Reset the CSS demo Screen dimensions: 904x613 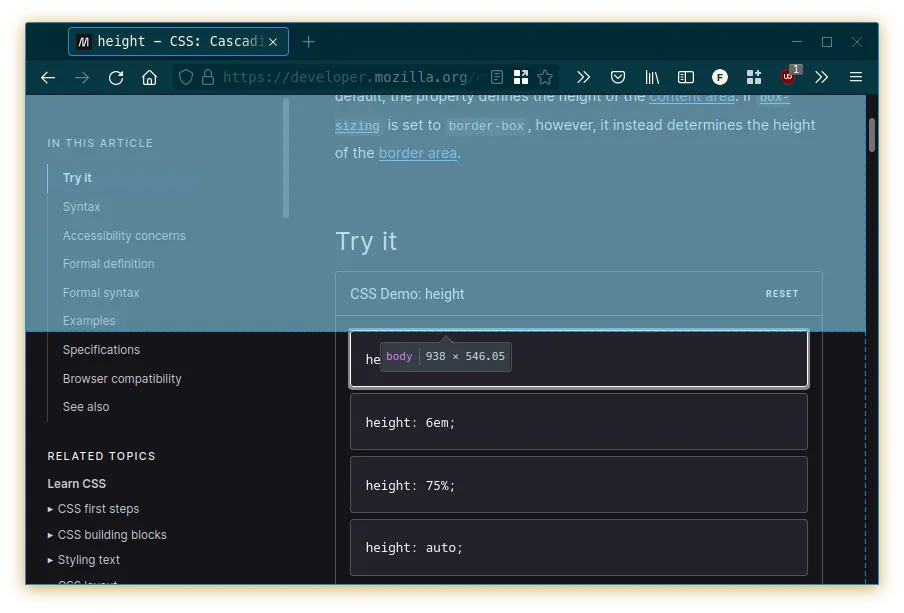tap(782, 294)
